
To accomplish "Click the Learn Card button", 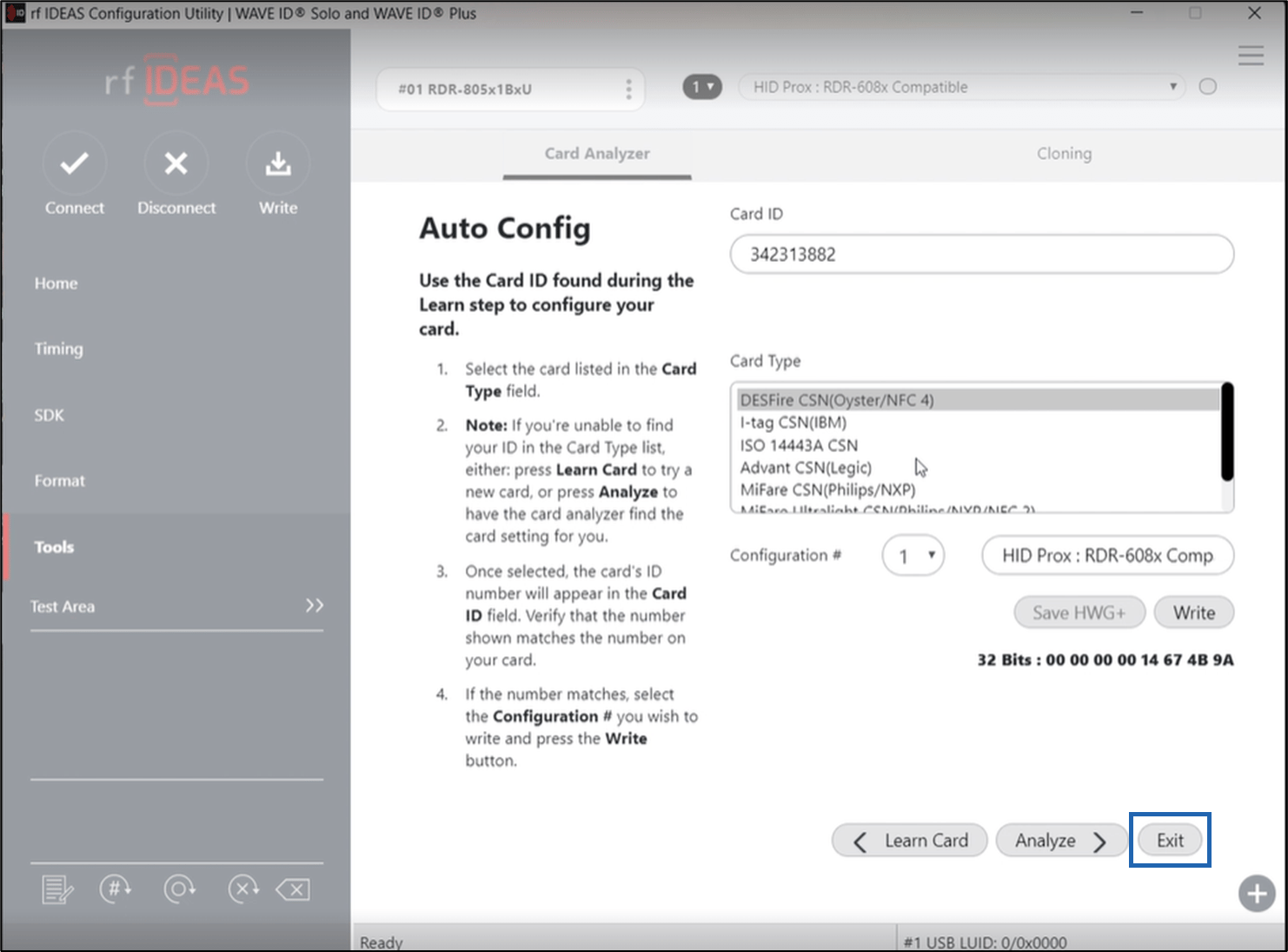I will point(910,841).
